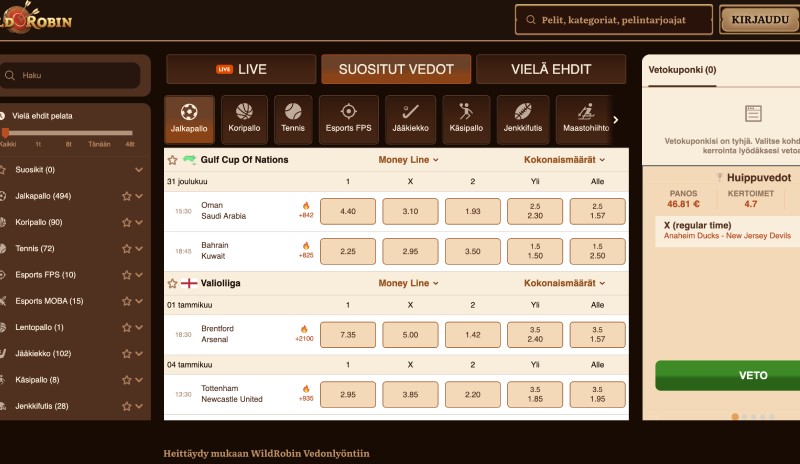The height and width of the screenshot is (464, 800).
Task: Switch to the SUOSITUT VEDOT tab
Action: click(396, 69)
